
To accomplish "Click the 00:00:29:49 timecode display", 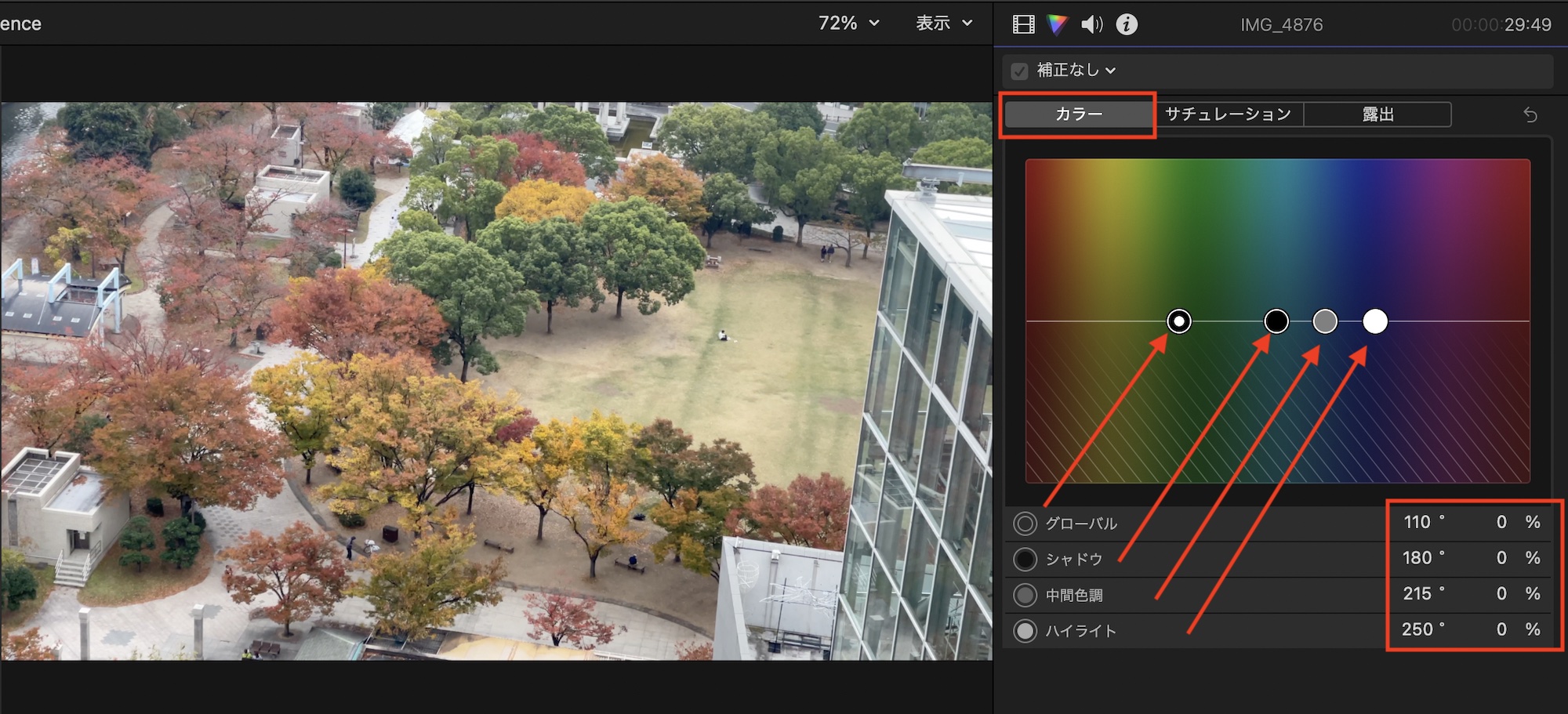I will tap(1501, 25).
